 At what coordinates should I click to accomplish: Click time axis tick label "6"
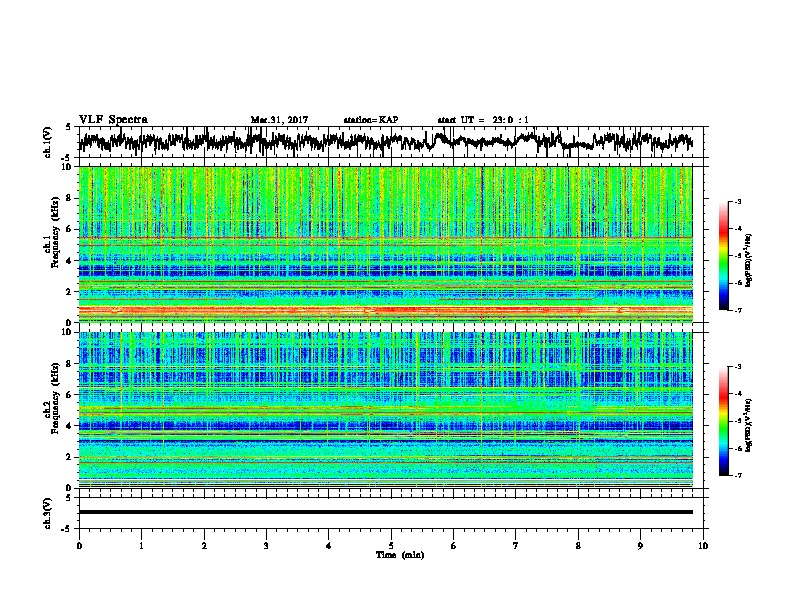454,546
